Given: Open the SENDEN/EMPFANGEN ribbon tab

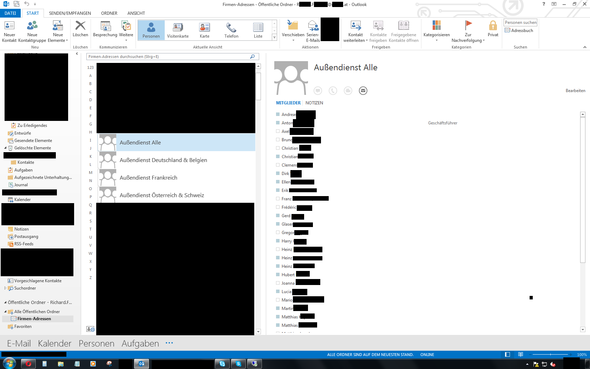Looking at the screenshot, I should [x=70, y=13].
